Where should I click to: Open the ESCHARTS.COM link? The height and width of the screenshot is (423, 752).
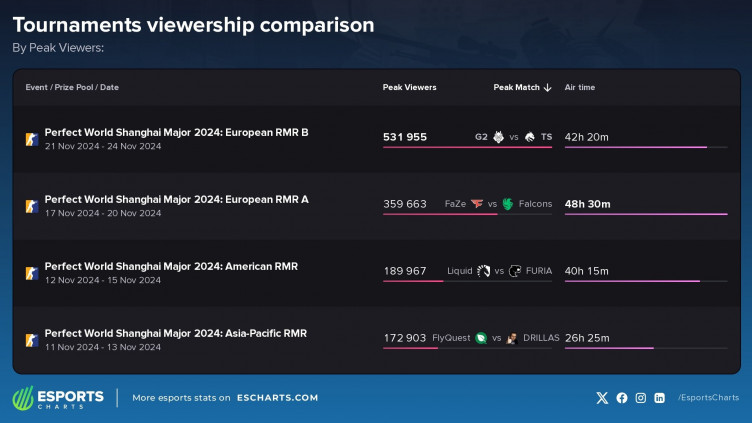(277, 398)
